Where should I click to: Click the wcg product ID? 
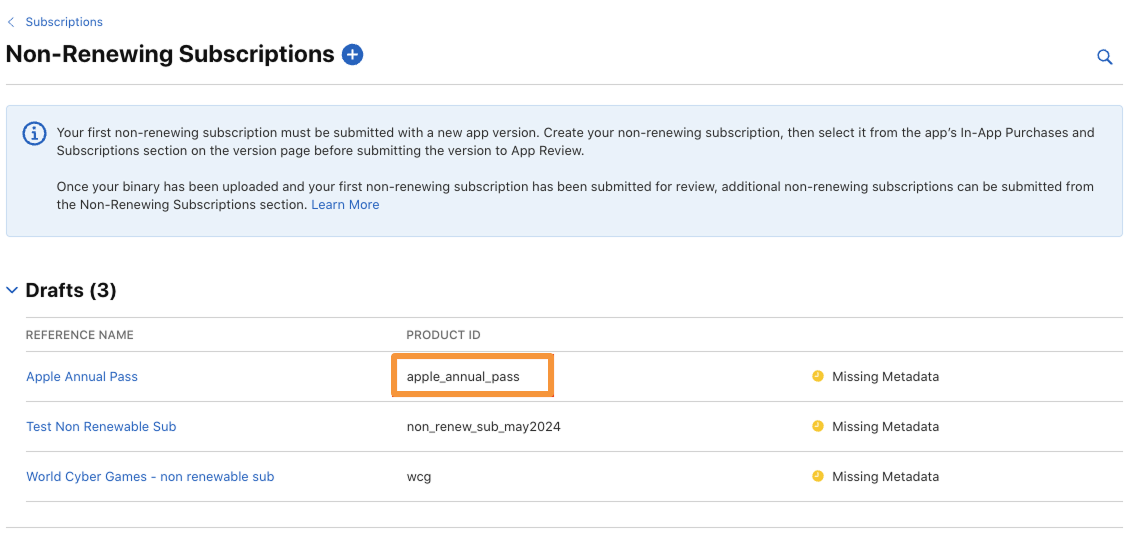419,477
